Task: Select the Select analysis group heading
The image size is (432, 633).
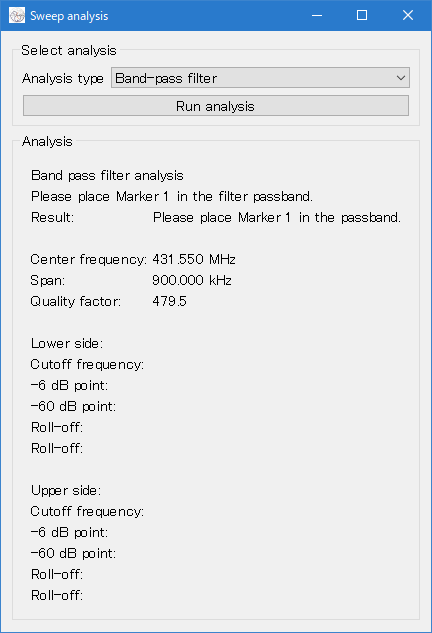Action: 69,50
